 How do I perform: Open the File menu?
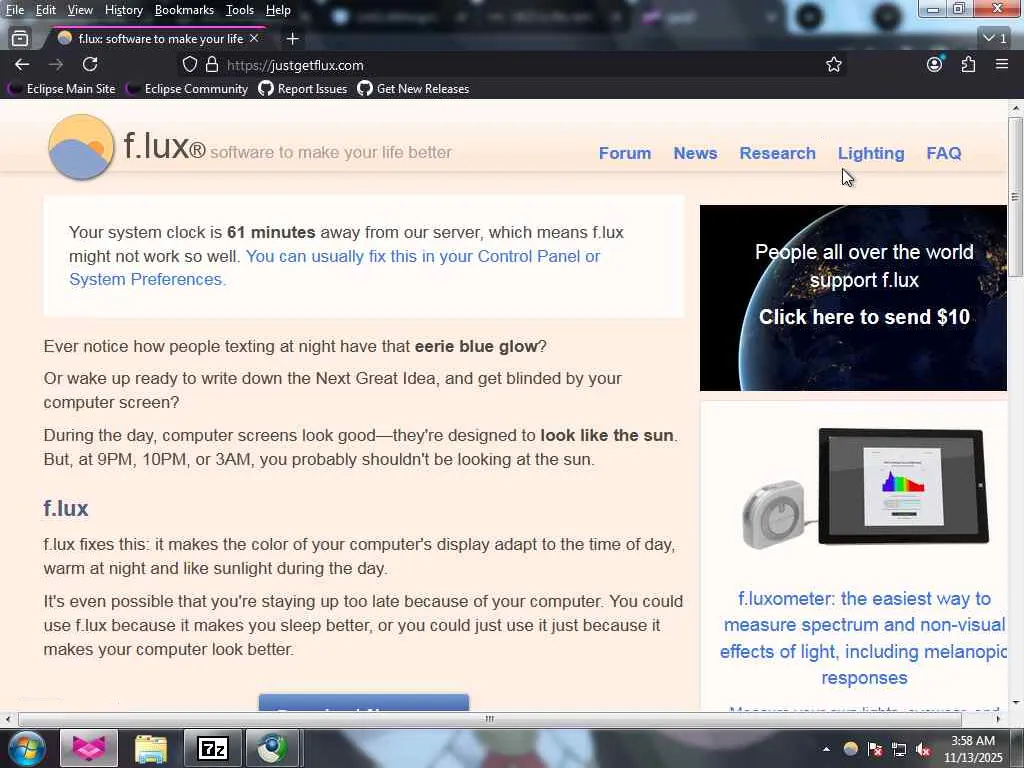pyautogui.click(x=15, y=10)
